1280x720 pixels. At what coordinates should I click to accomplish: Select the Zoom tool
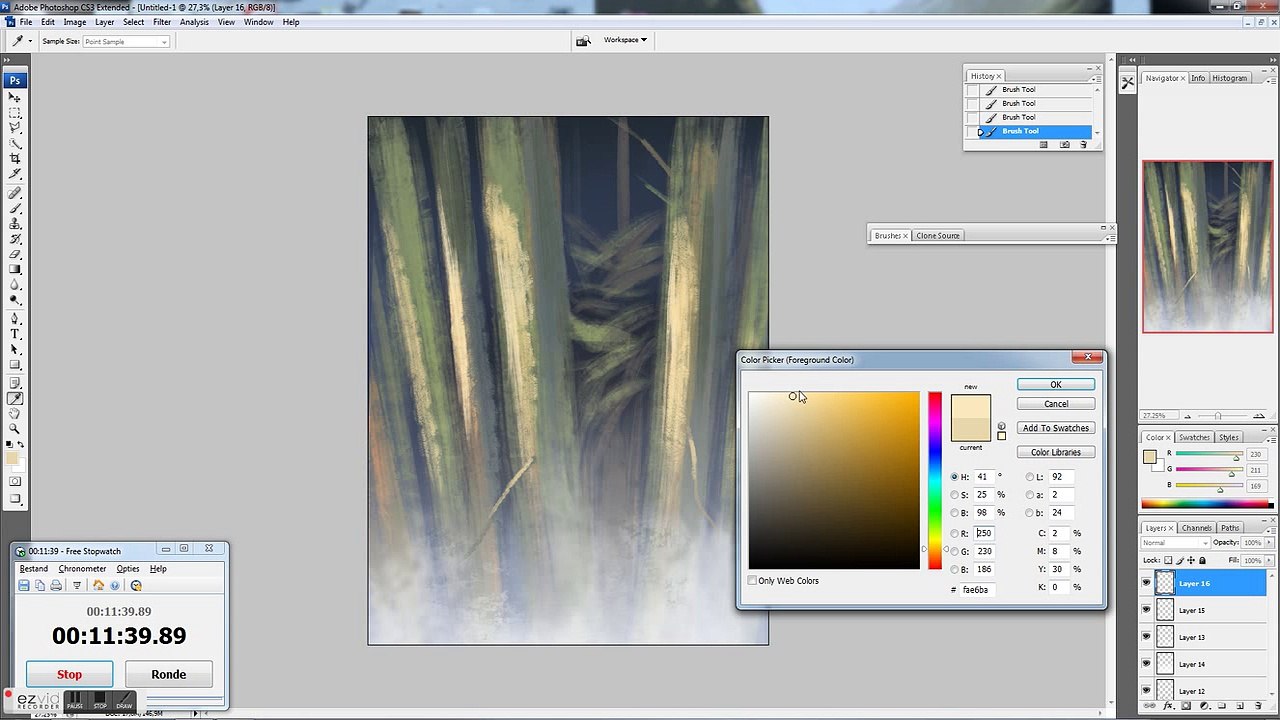(15, 428)
